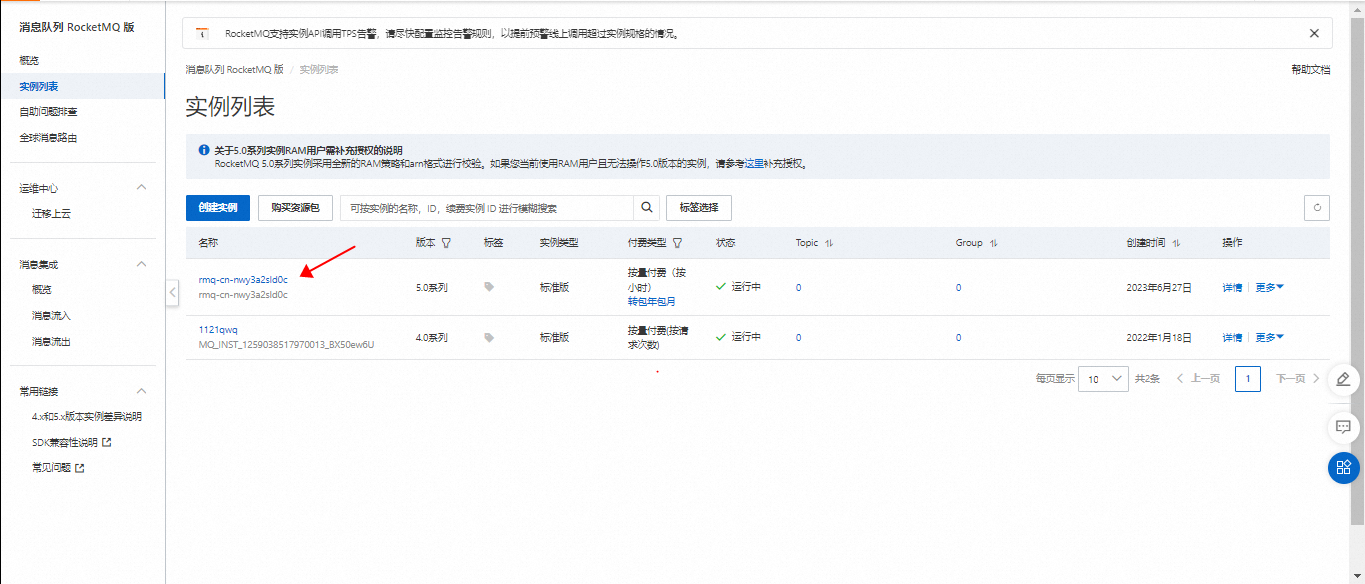Click the announcement horn icon in banner

point(204,34)
